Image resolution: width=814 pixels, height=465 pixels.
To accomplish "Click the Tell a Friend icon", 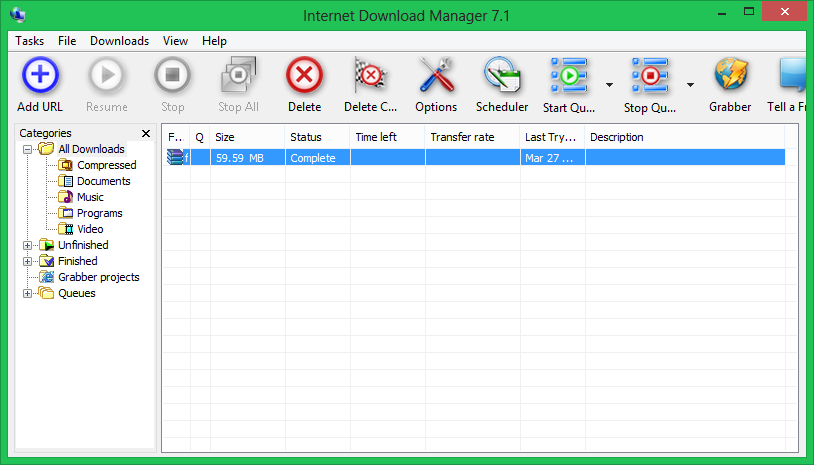I will [x=793, y=75].
